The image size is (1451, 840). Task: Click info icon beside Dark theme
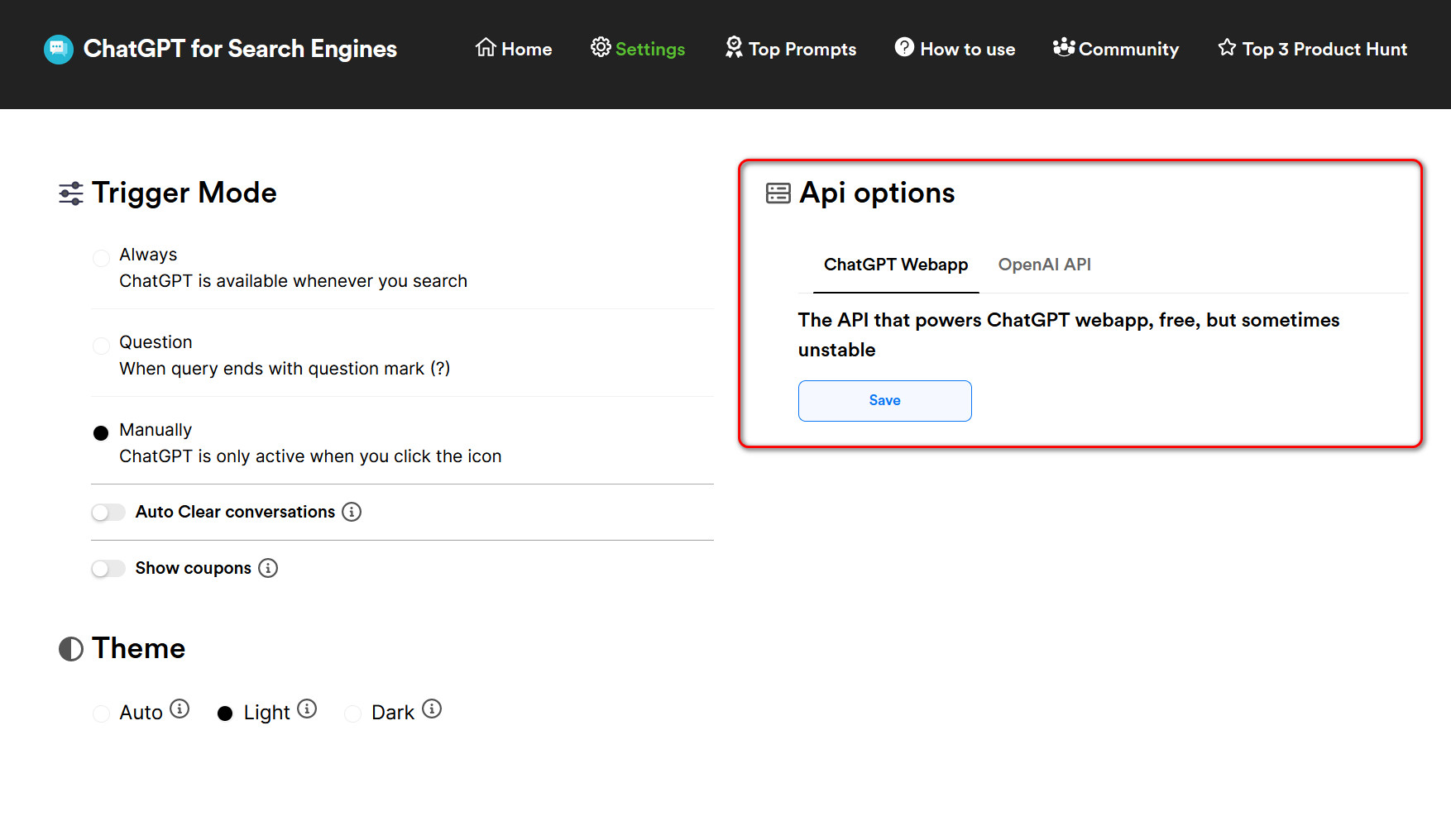[x=432, y=709]
